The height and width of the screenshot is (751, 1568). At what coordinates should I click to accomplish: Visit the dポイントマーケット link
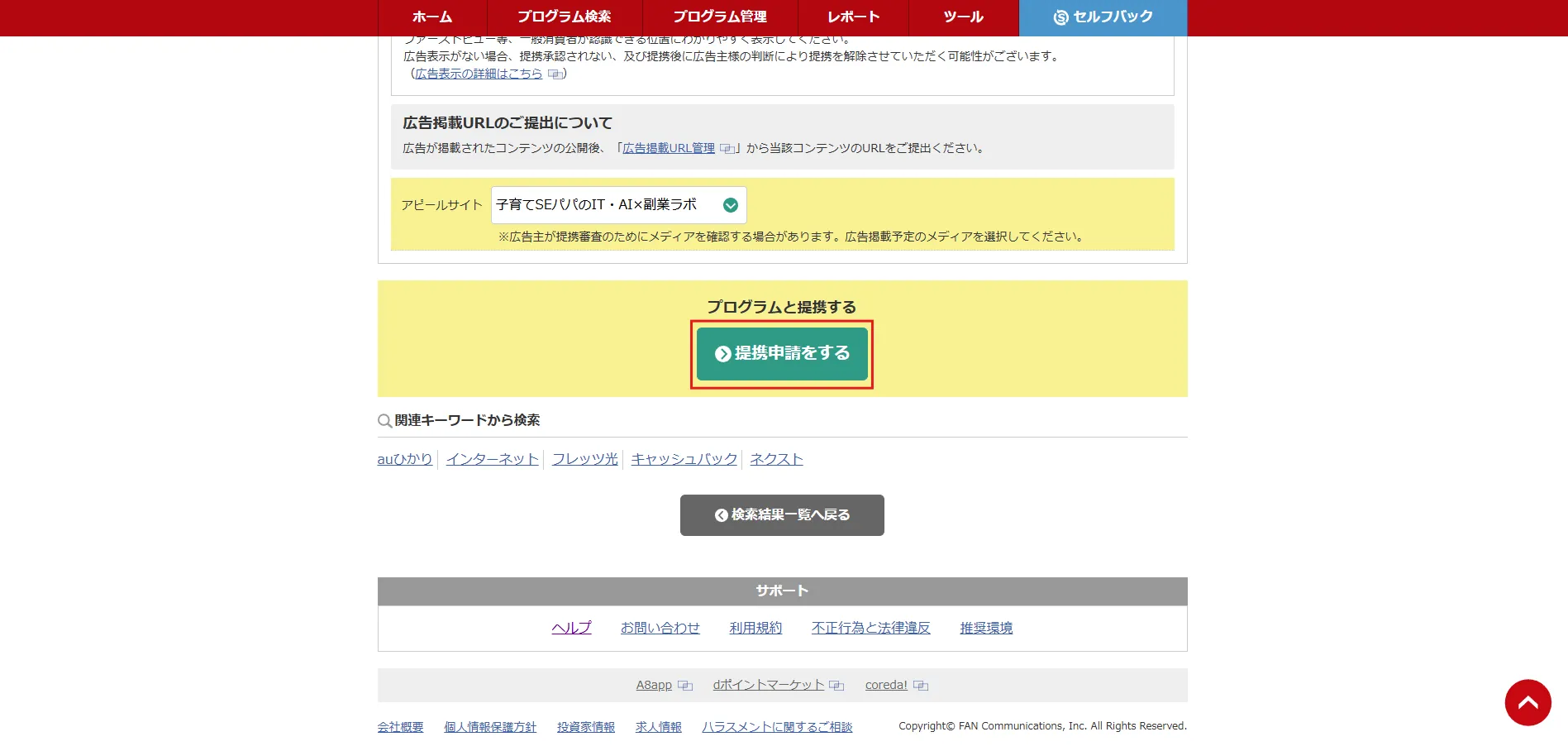pyautogui.click(x=769, y=685)
